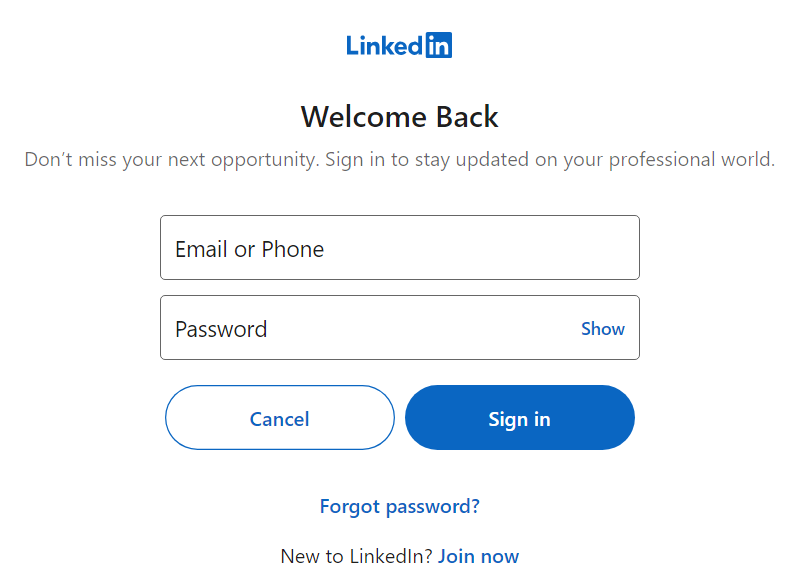
Task: Open the Forgot password? link
Action: (399, 506)
